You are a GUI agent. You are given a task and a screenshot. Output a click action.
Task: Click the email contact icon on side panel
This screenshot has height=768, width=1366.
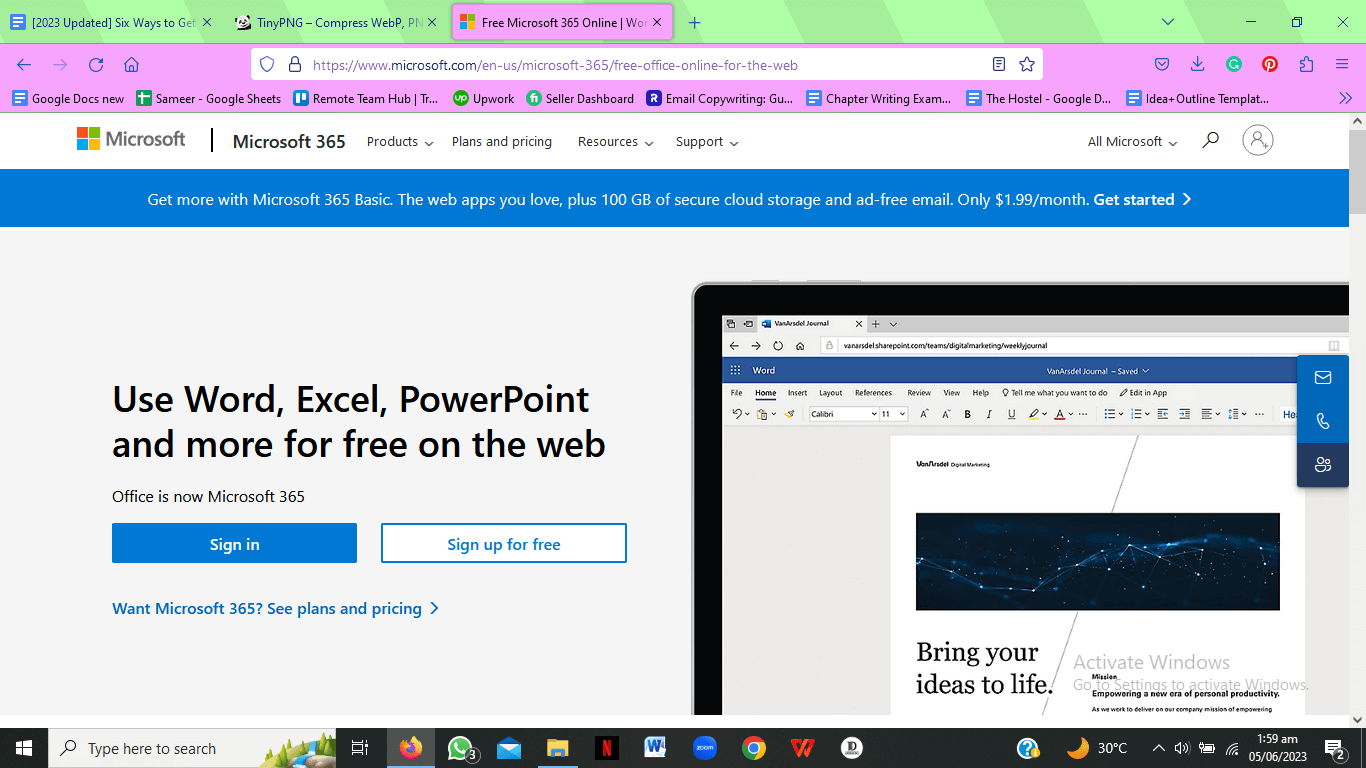pyautogui.click(x=1323, y=378)
